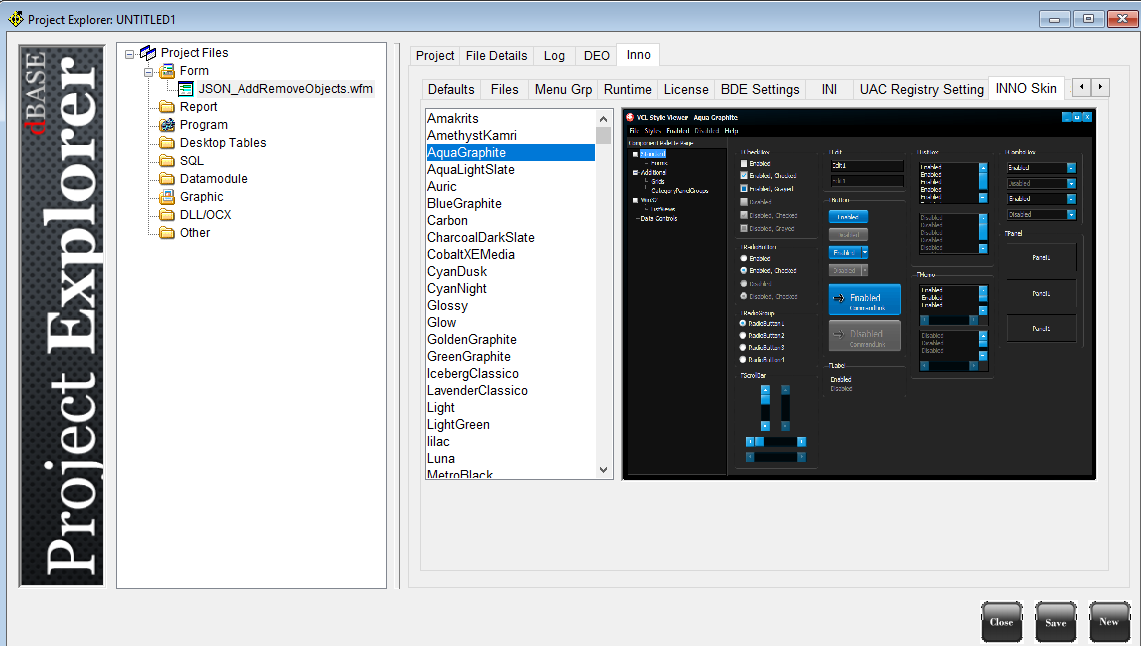Open the Runtime sub-tab
The image size is (1141, 646).
(x=627, y=89)
